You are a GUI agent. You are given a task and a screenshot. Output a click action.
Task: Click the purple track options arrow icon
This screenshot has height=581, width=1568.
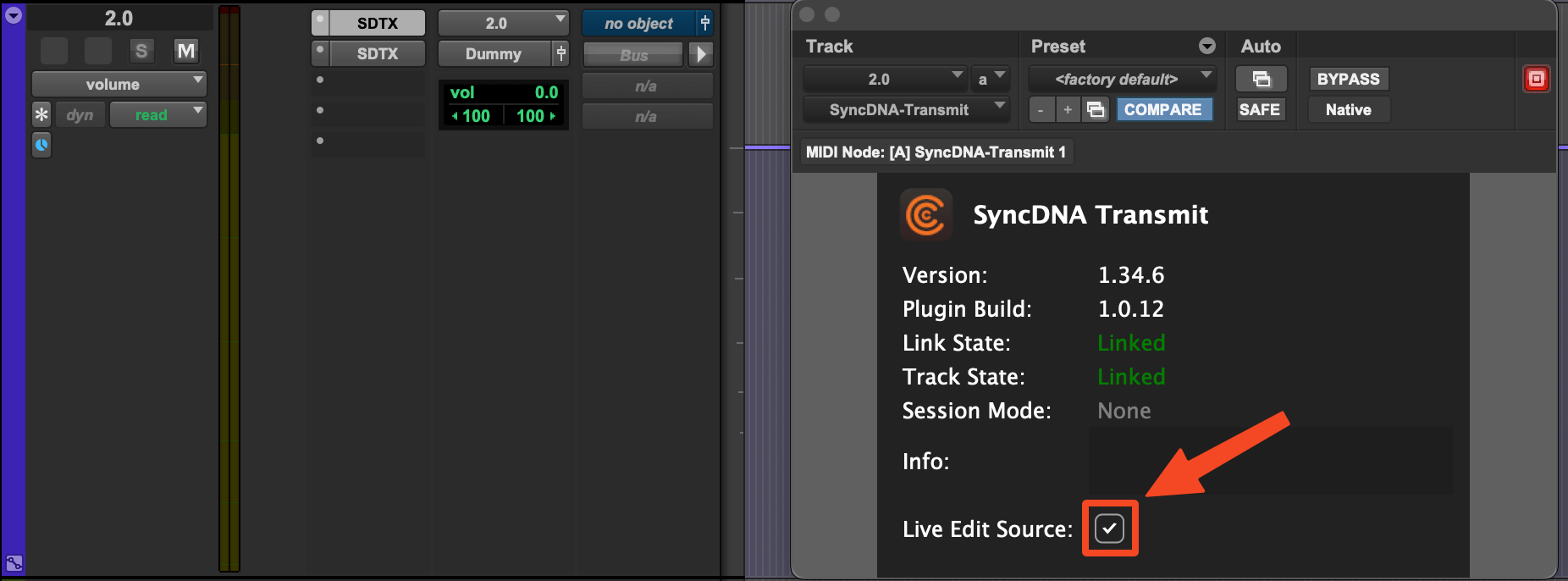click(x=13, y=14)
